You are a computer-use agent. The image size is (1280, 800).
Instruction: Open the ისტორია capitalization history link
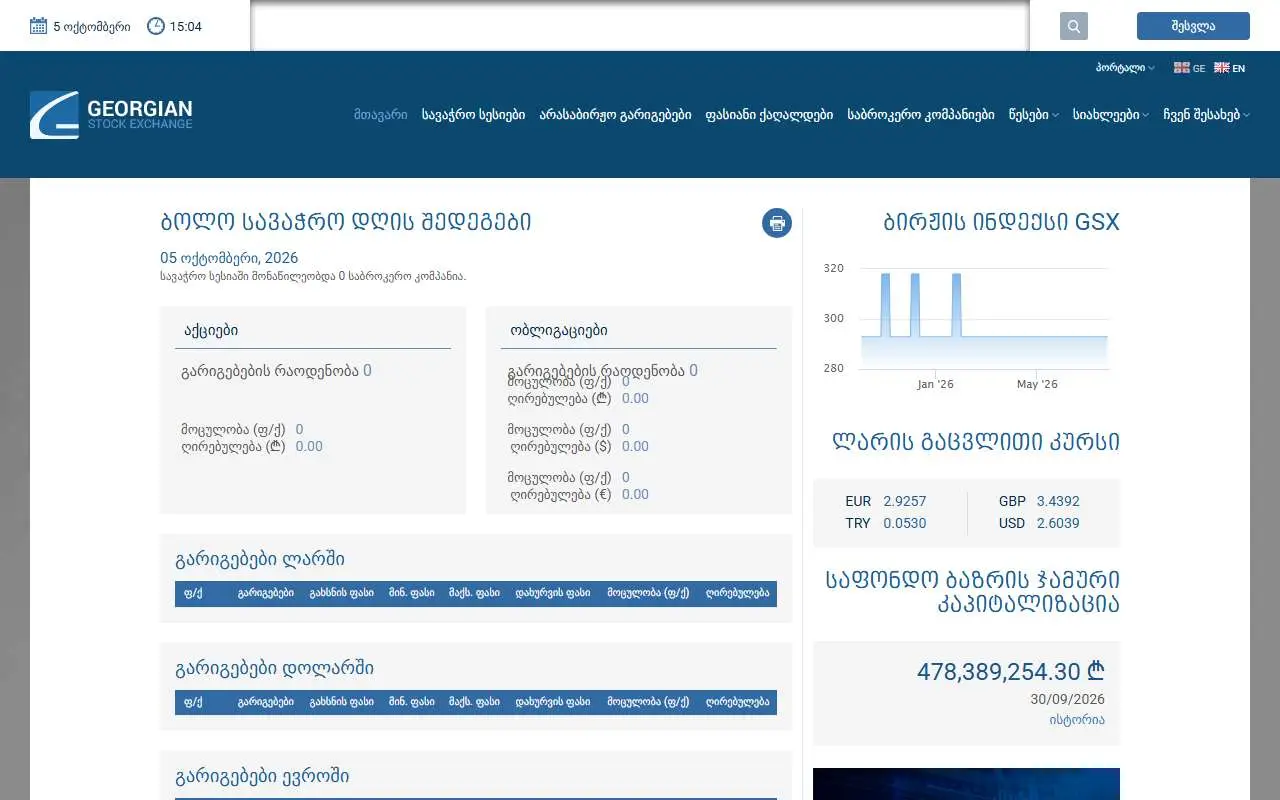coord(1077,720)
